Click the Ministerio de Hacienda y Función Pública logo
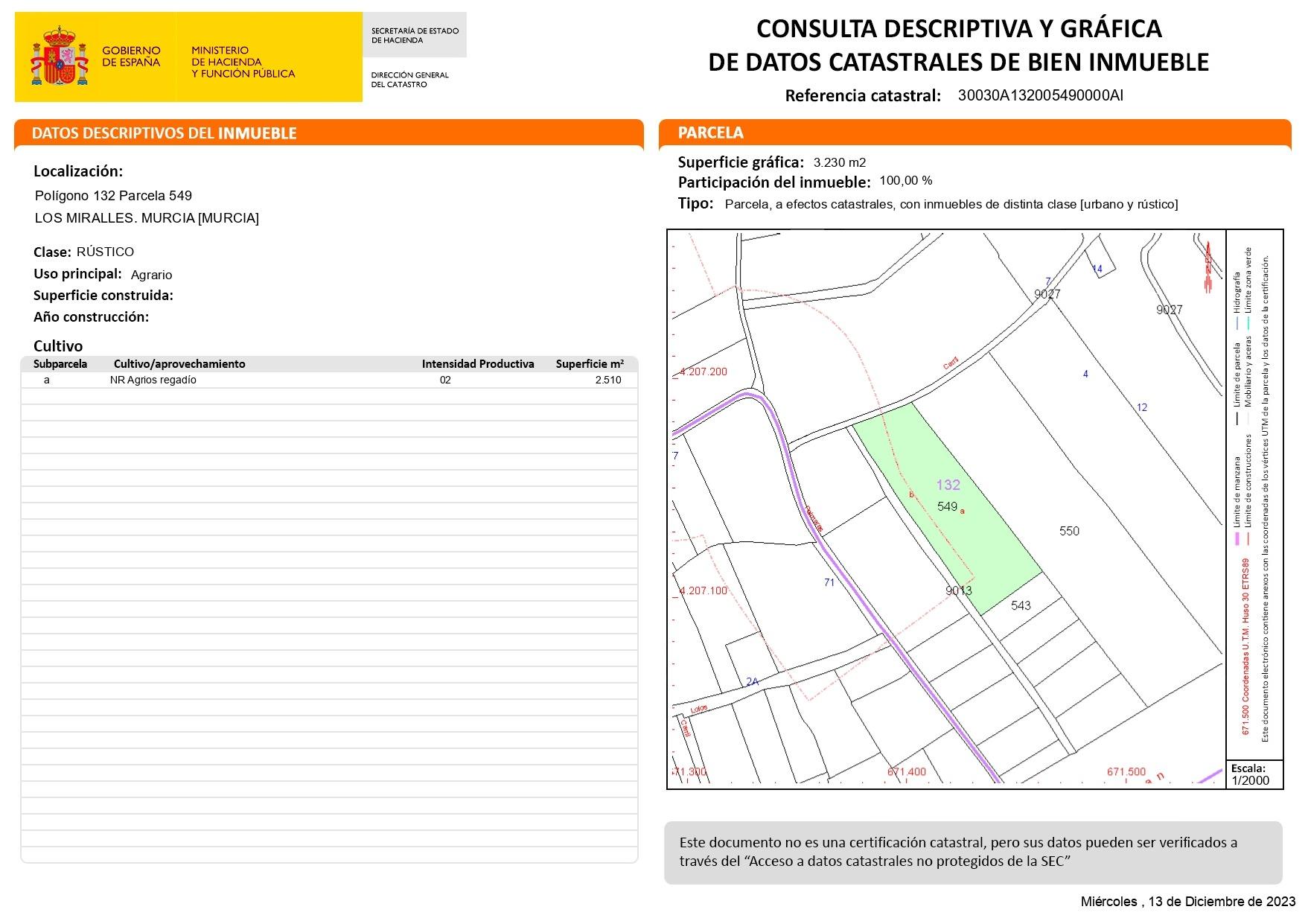This screenshot has width=1308, height=924. [243, 62]
